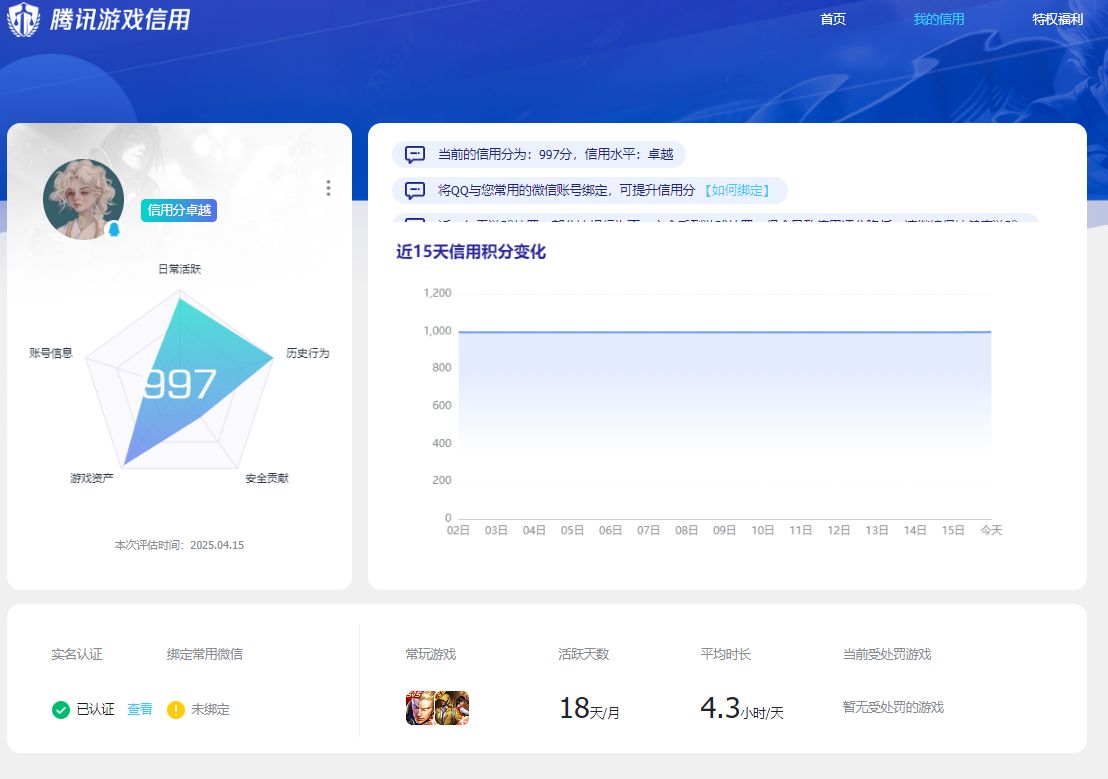Open the first frequently played game icon
Screen dimensions: 1108x779
coord(420,708)
